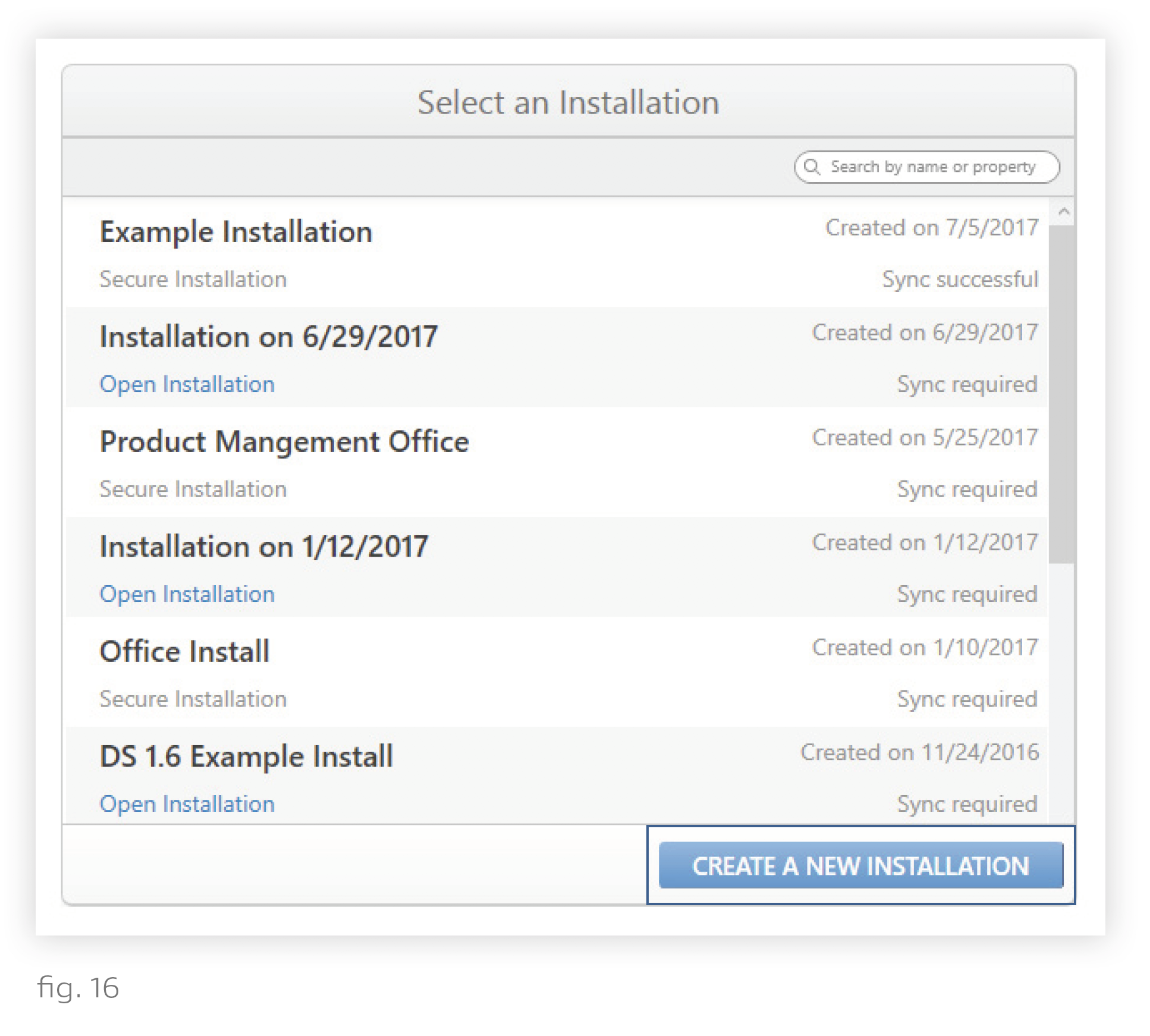
Task: Select Installation on 6/29/2017 entry
Action: point(557,358)
